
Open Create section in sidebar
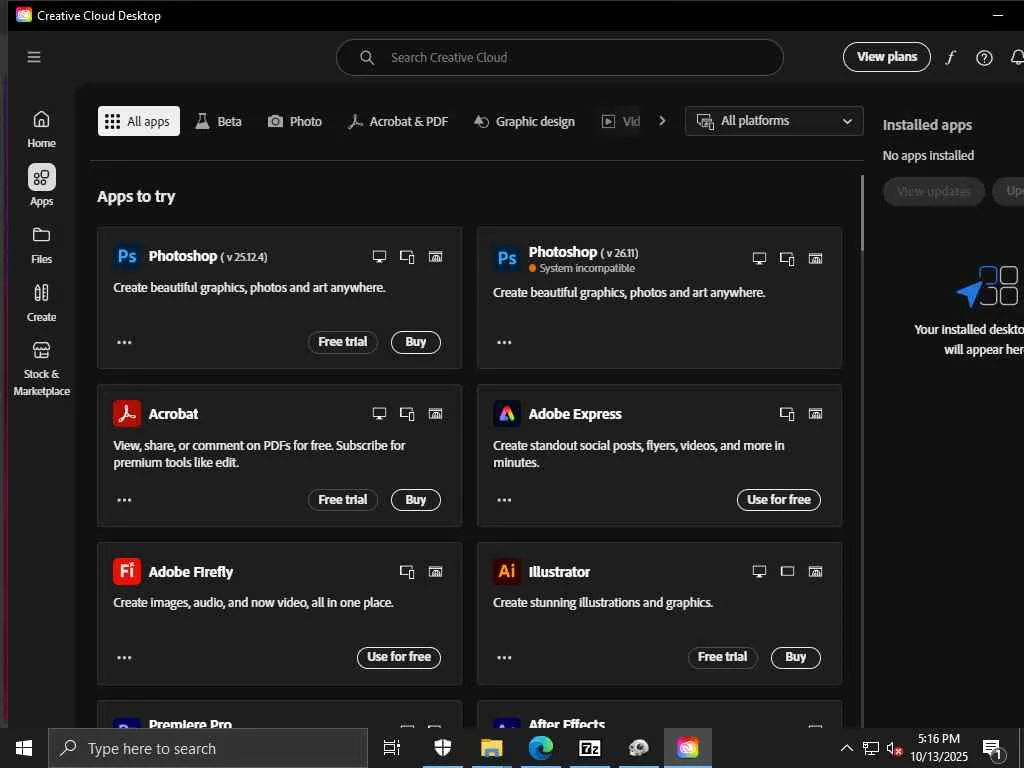tap(41, 303)
